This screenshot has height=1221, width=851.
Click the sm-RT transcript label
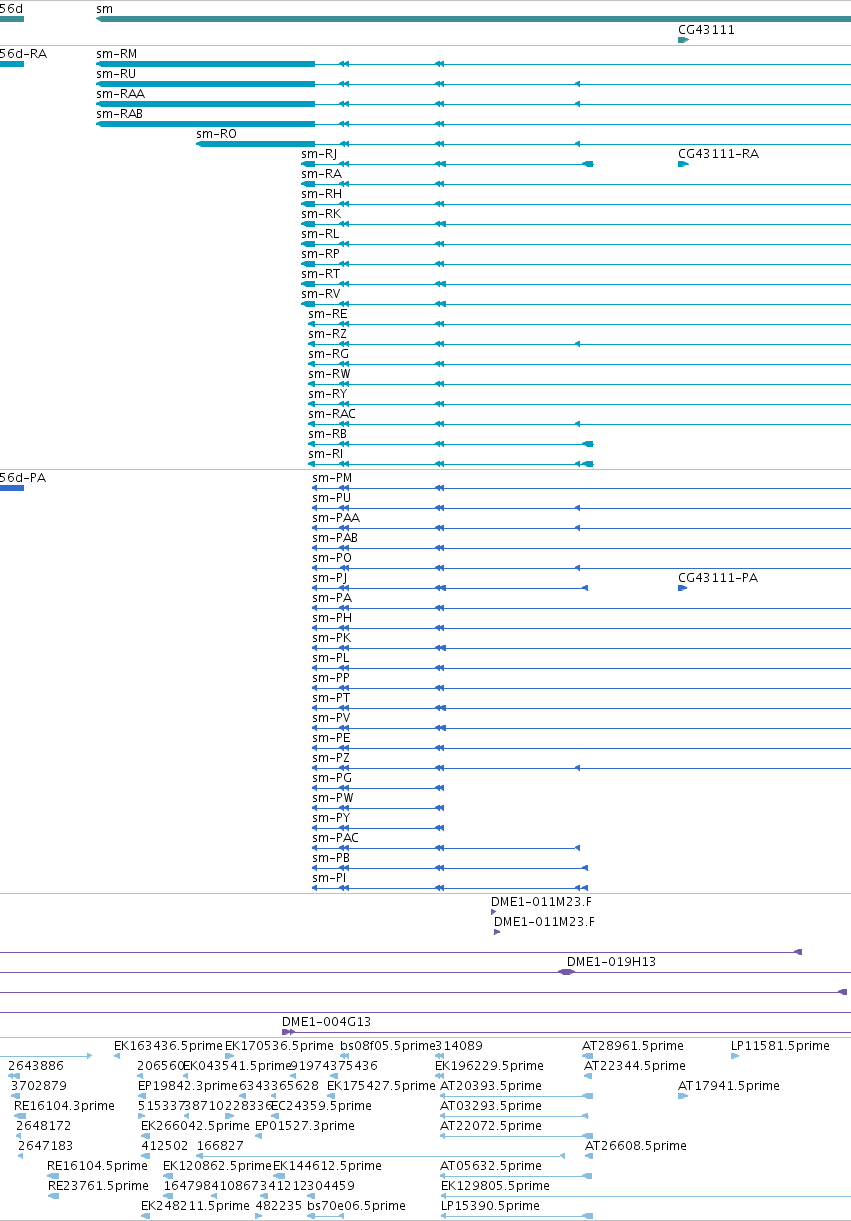(320, 274)
